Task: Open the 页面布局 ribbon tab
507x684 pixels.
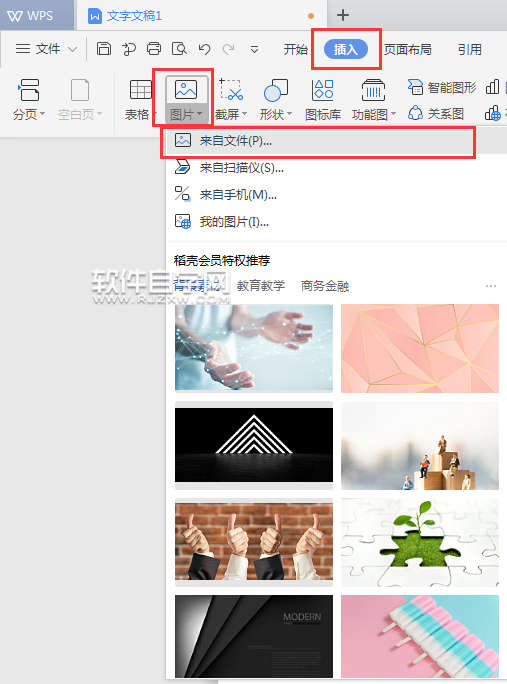Action: click(x=408, y=49)
